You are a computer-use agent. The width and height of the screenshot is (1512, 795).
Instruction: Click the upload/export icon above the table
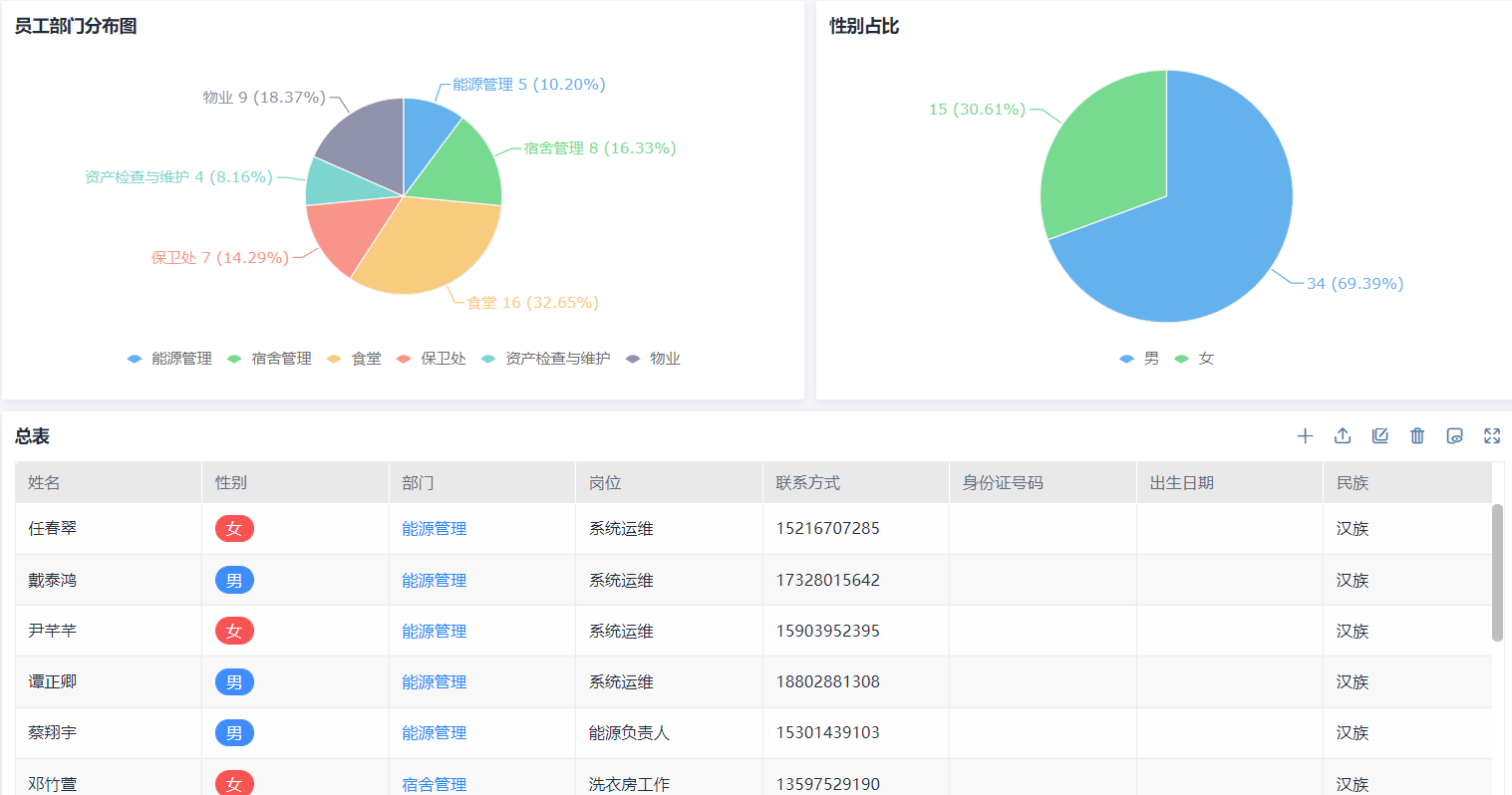point(1343,436)
